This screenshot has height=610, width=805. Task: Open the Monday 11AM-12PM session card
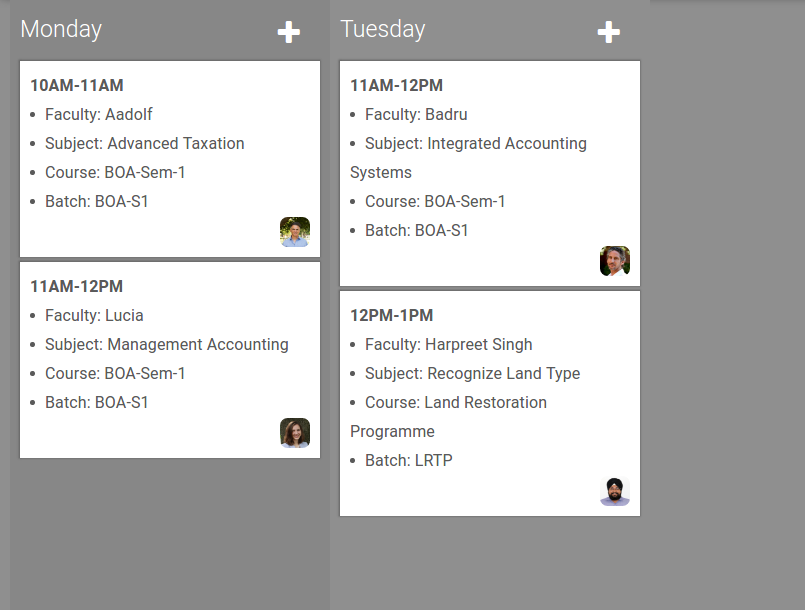coord(170,360)
